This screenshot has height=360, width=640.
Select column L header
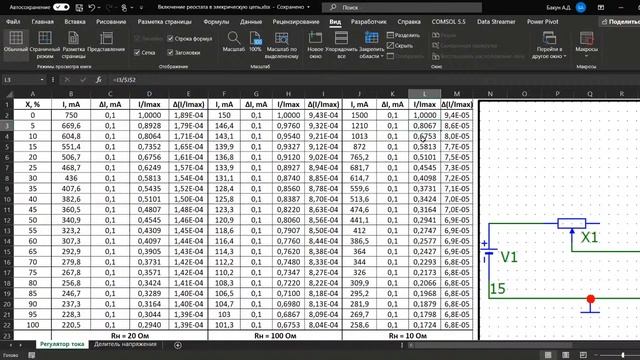pyautogui.click(x=424, y=94)
